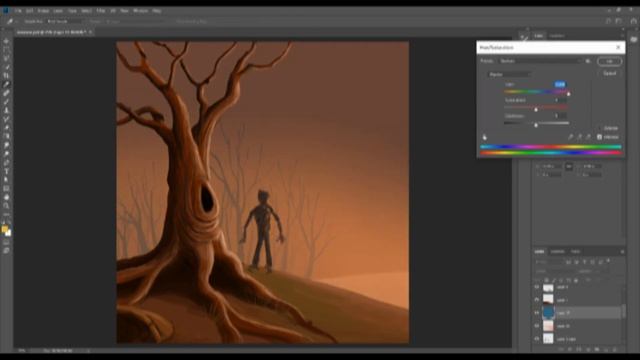
Task: Select the History Brush tool
Action: coord(6,119)
